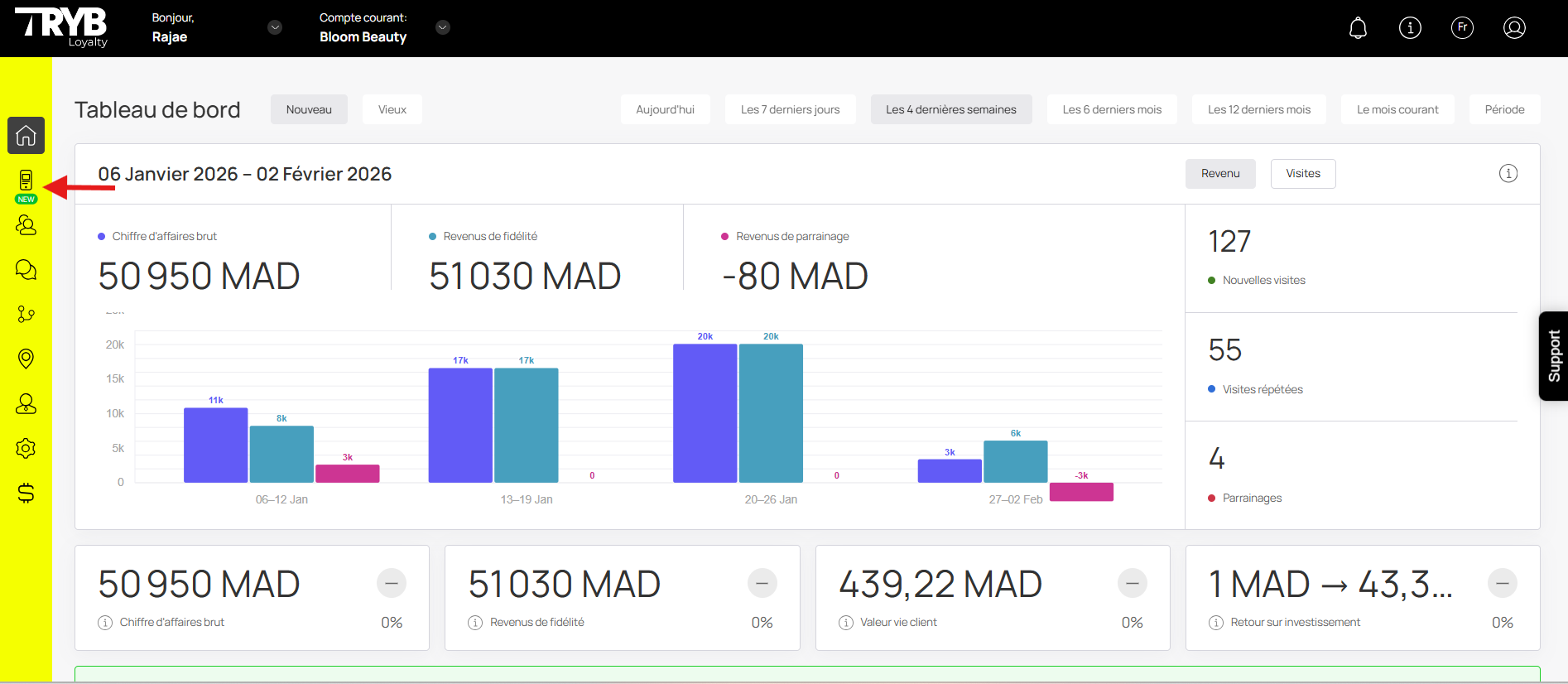Screen dimensions: 1568x684
Task: Open the chat bubbles icon in sidebar
Action: (x=26, y=269)
